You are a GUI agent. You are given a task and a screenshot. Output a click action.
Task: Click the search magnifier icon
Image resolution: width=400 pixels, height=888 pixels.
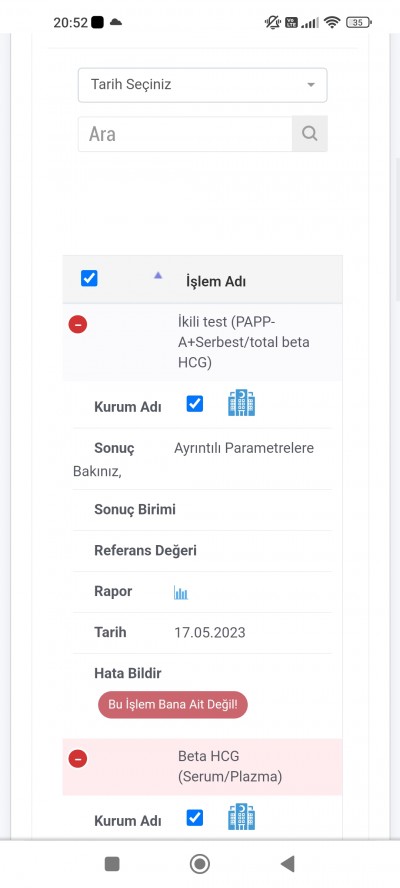coord(309,134)
